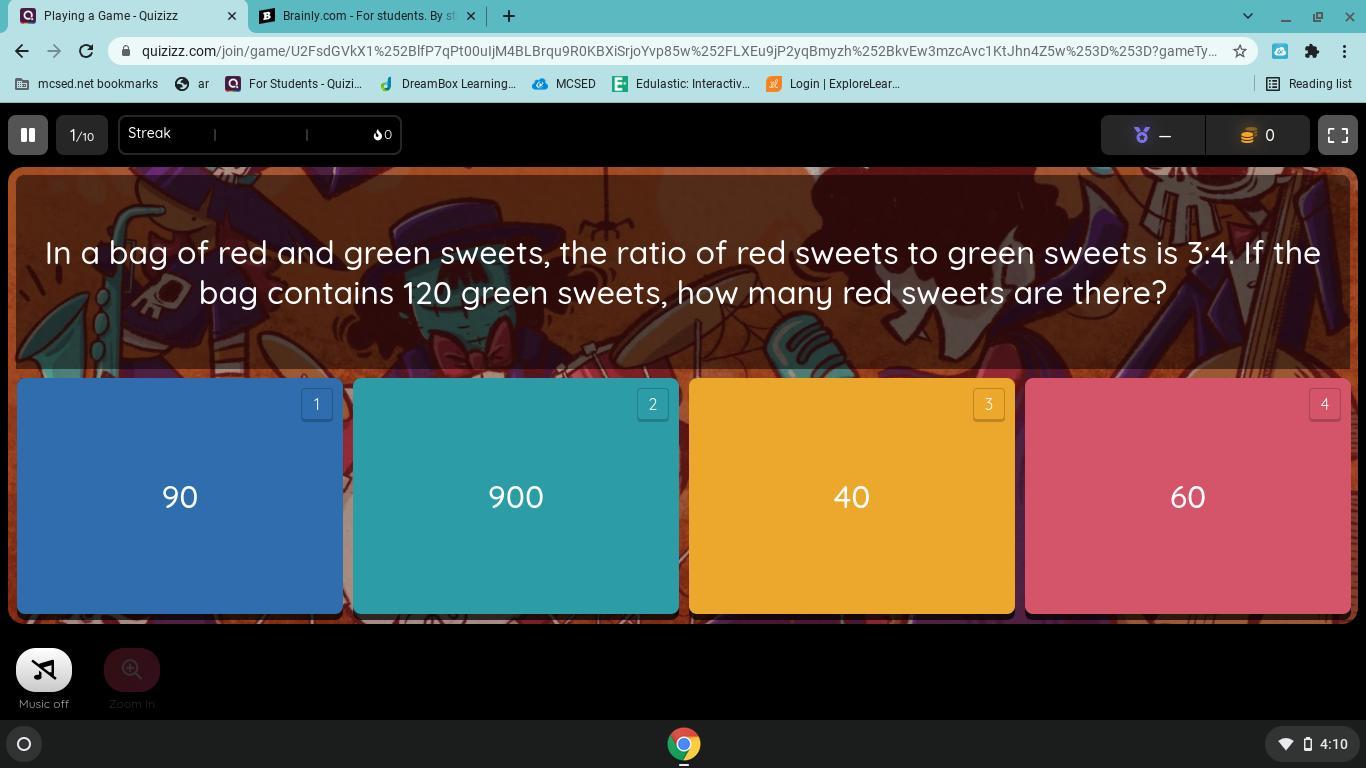Click the address bar URL
This screenshot has height=768, width=1366.
pos(679,51)
